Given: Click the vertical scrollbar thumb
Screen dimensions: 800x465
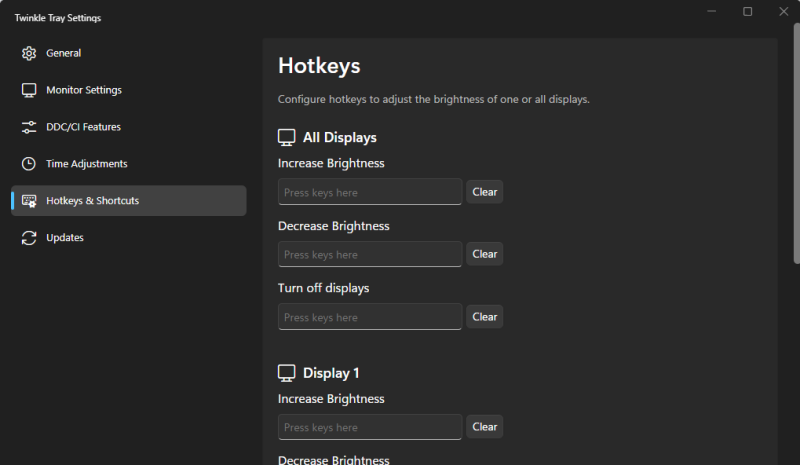Looking at the screenshot, I should (796, 143).
